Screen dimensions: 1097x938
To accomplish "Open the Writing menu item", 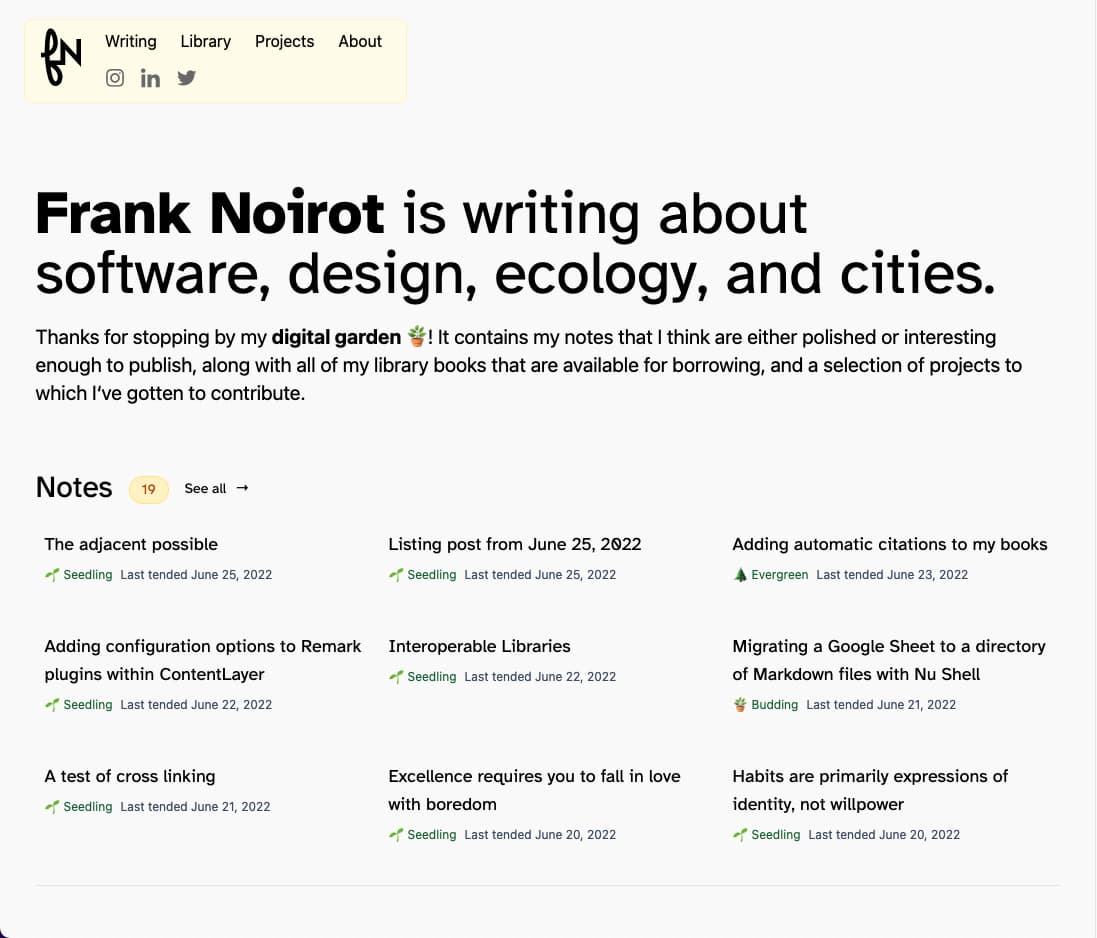I will click(x=131, y=41).
